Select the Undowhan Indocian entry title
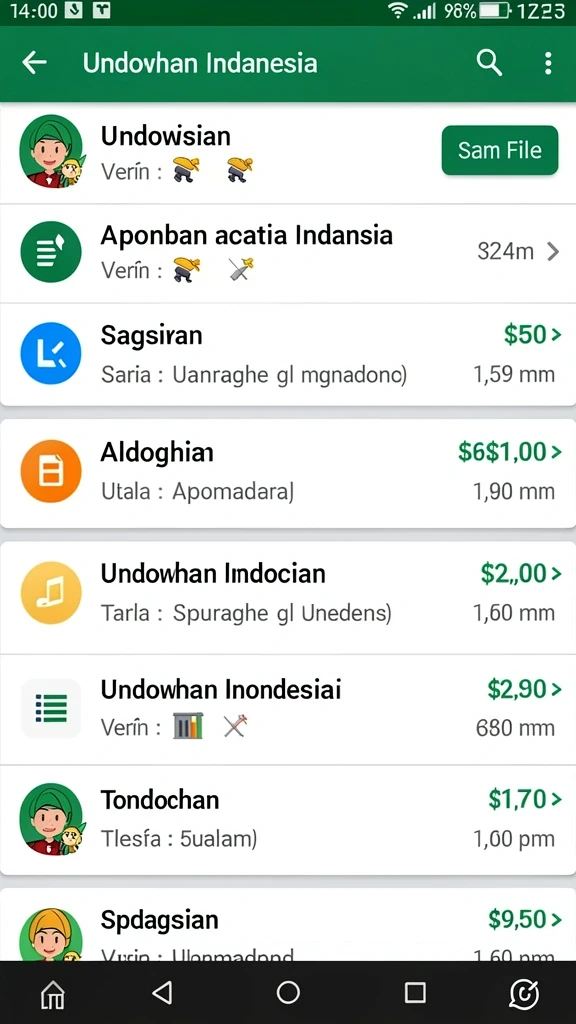The image size is (576, 1024). click(x=213, y=573)
